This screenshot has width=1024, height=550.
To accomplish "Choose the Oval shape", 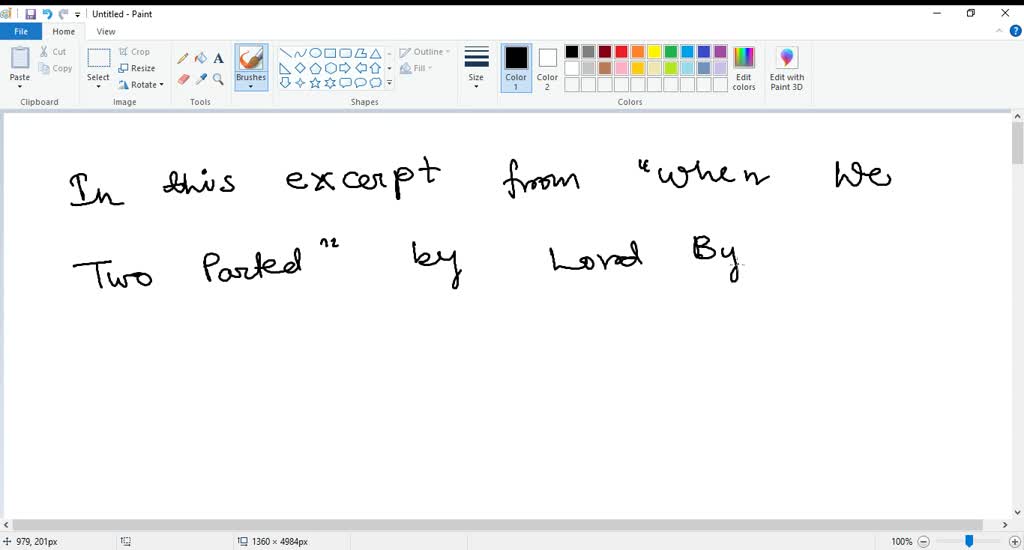I will [315, 54].
